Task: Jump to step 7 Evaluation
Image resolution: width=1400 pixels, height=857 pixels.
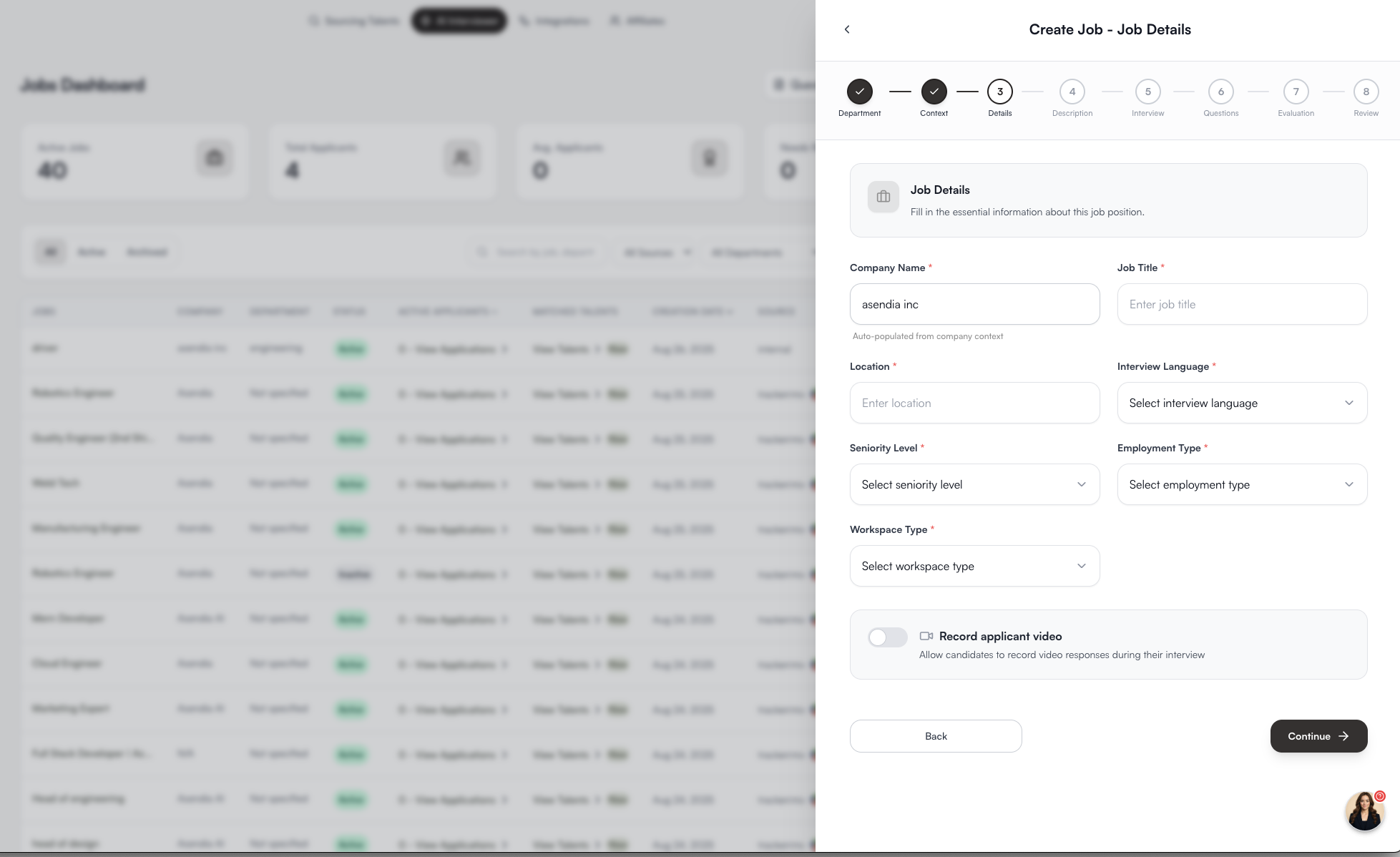Action: click(x=1296, y=92)
